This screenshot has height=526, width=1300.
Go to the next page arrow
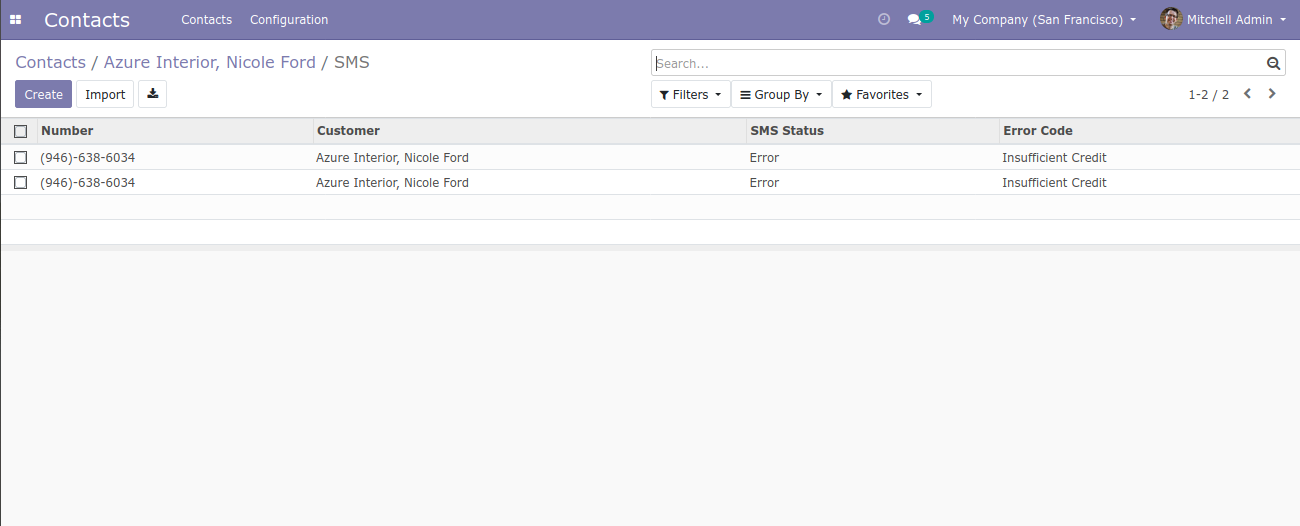click(x=1272, y=94)
